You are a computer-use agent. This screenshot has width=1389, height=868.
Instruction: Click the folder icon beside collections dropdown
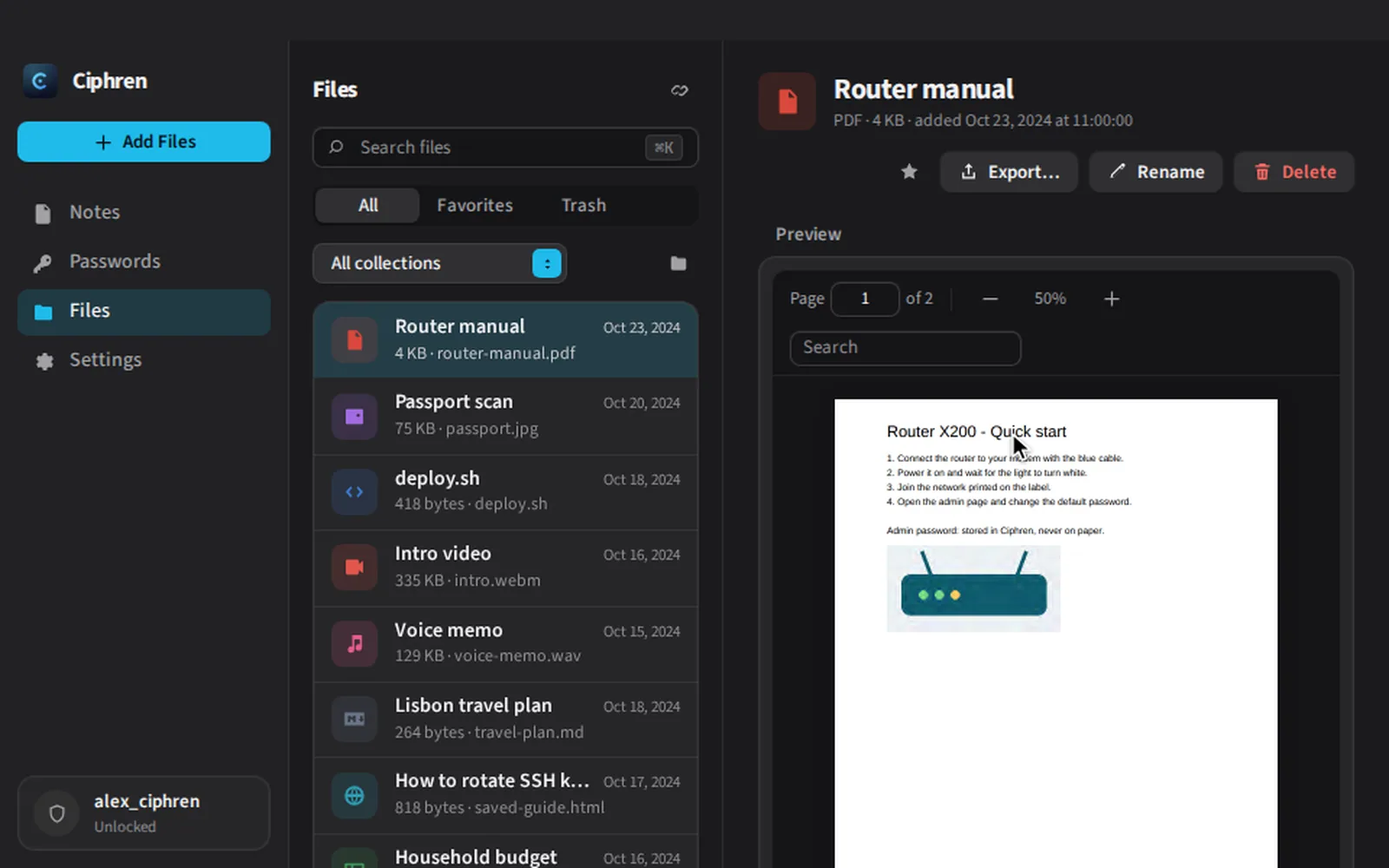pos(679,264)
